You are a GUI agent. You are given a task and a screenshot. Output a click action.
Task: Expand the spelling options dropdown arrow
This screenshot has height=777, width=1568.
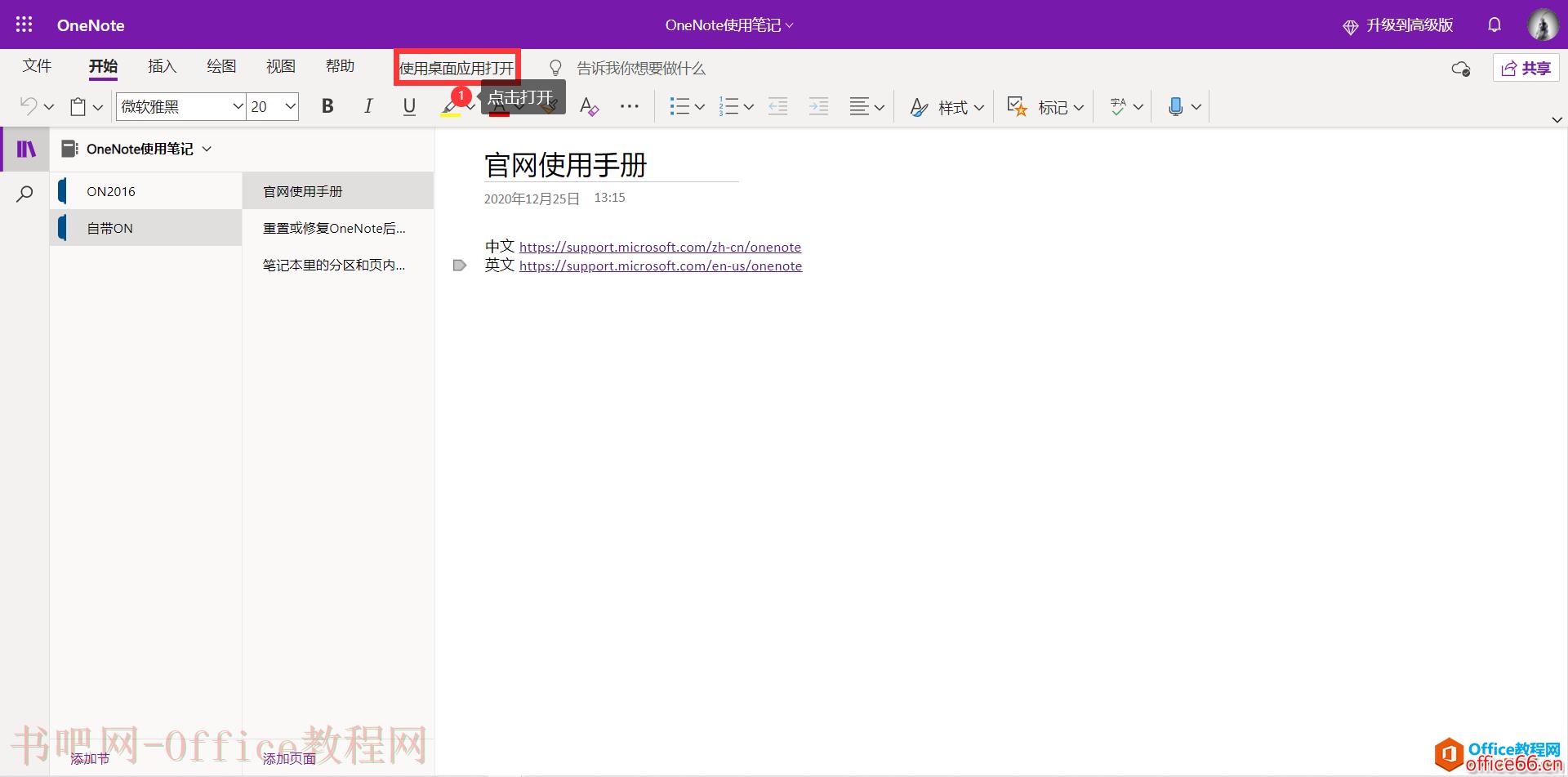(x=1138, y=107)
